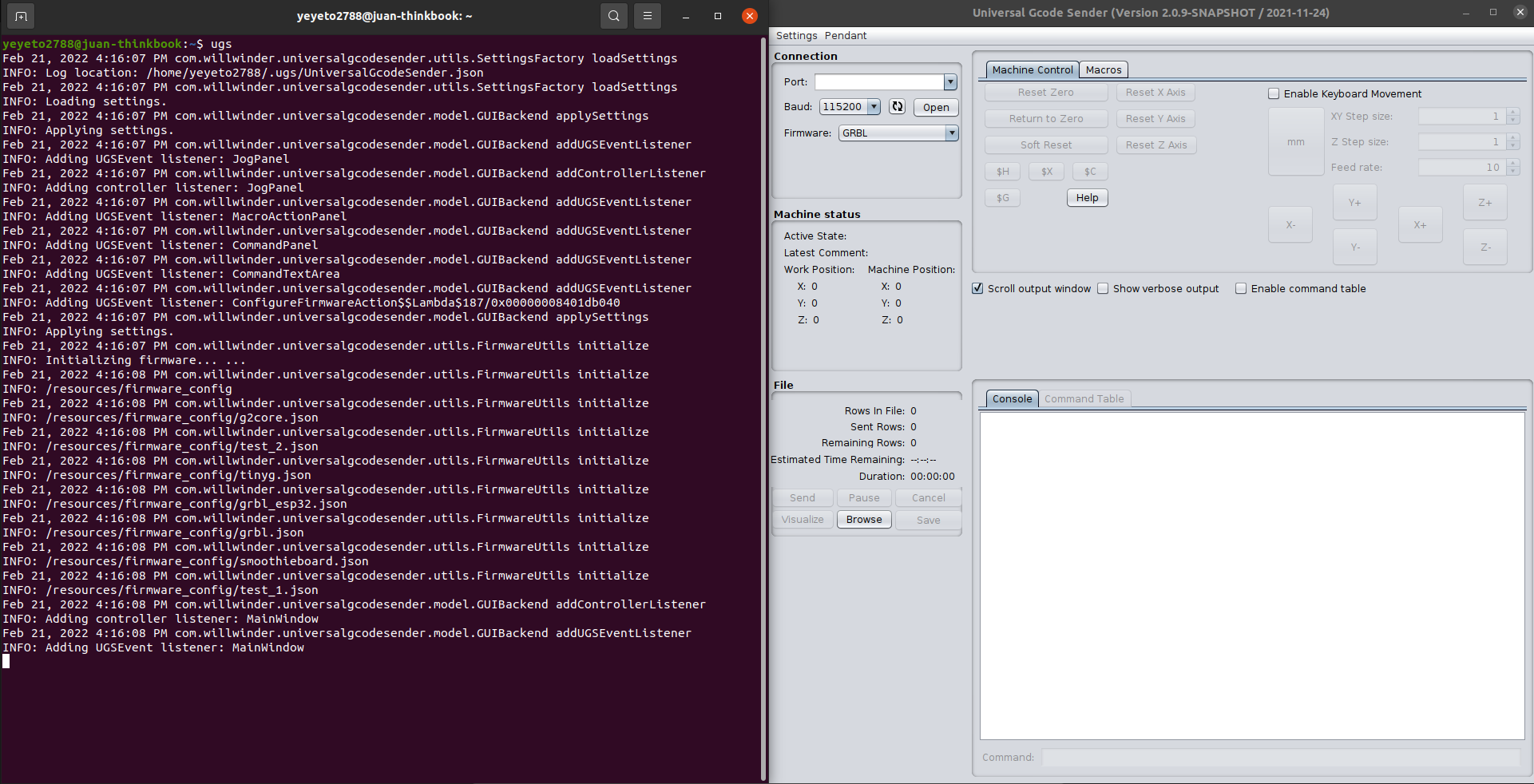The height and width of the screenshot is (784, 1534).
Task: Enable Keyboard Movement checkbox
Action: (1274, 94)
